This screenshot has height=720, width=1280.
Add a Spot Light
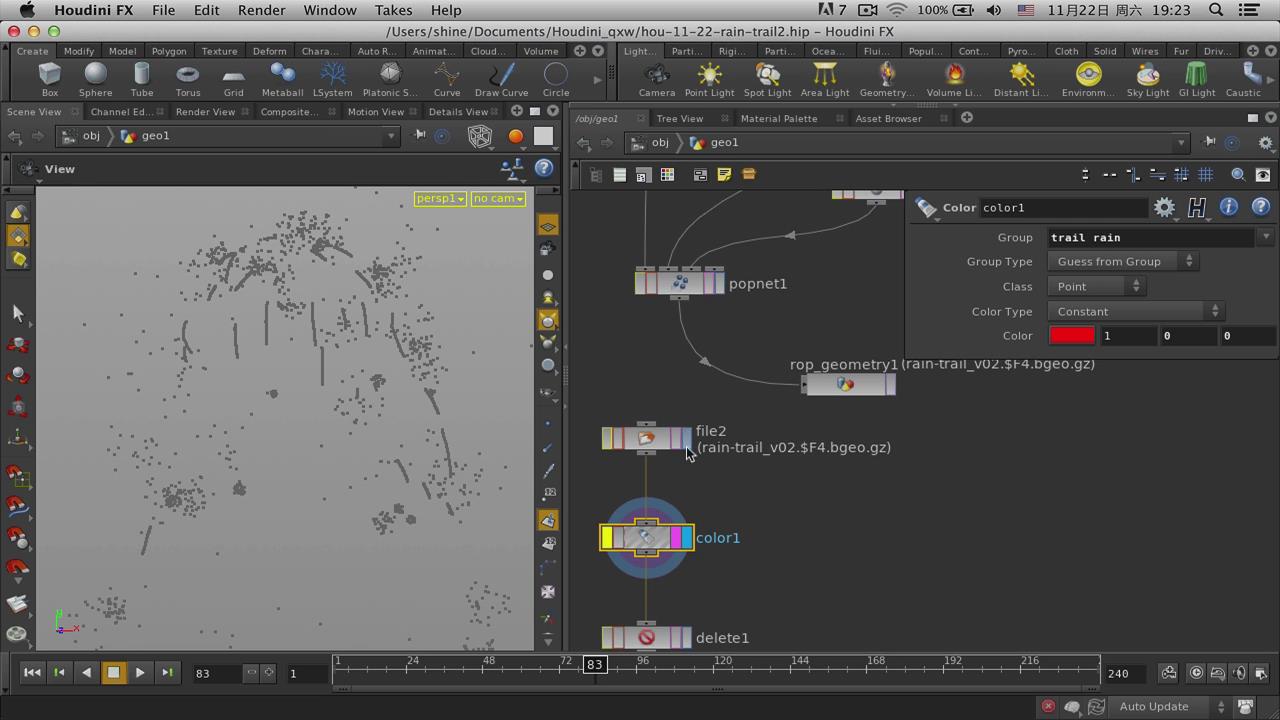tap(768, 78)
